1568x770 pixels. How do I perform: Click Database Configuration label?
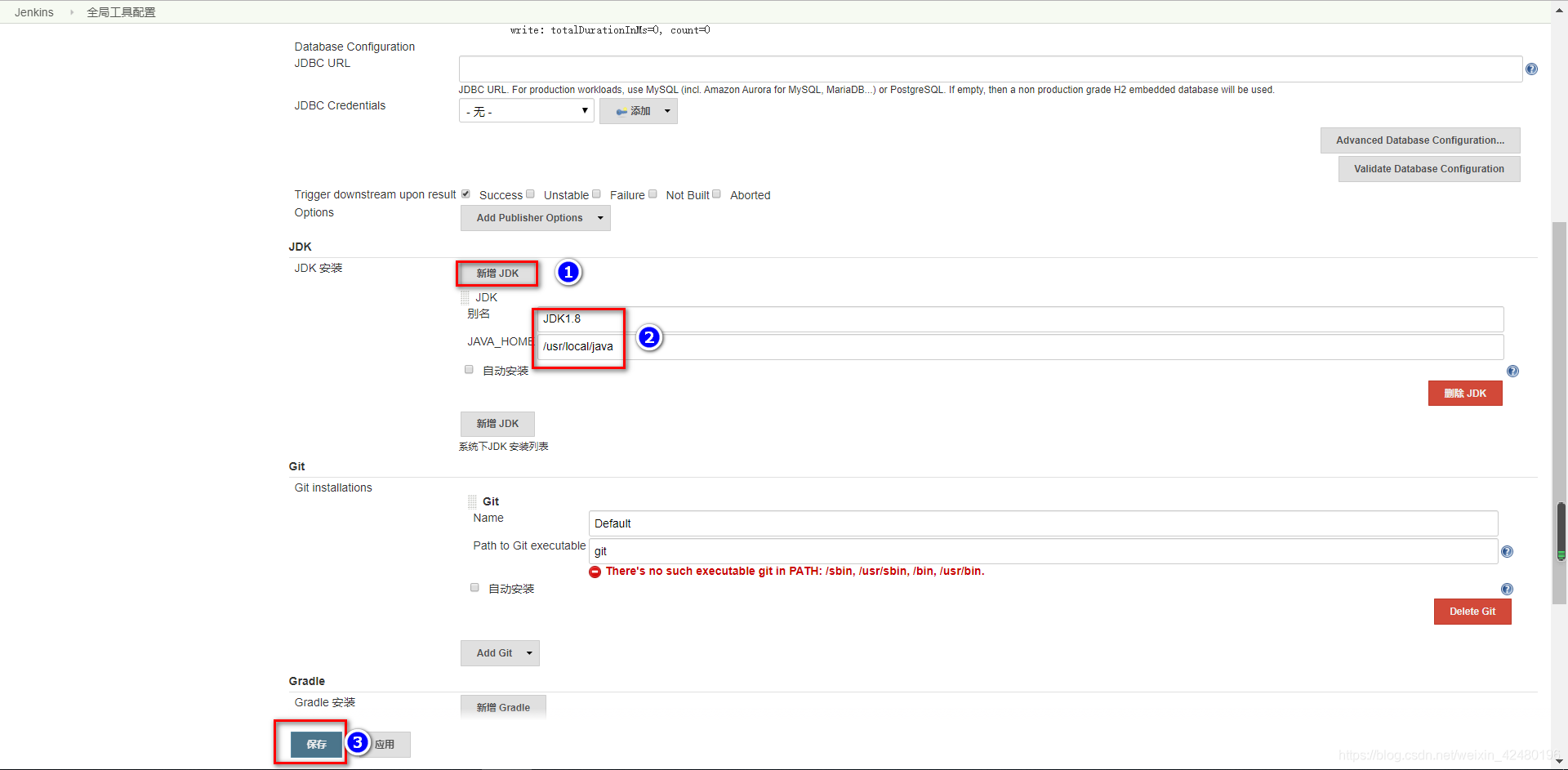pos(354,47)
